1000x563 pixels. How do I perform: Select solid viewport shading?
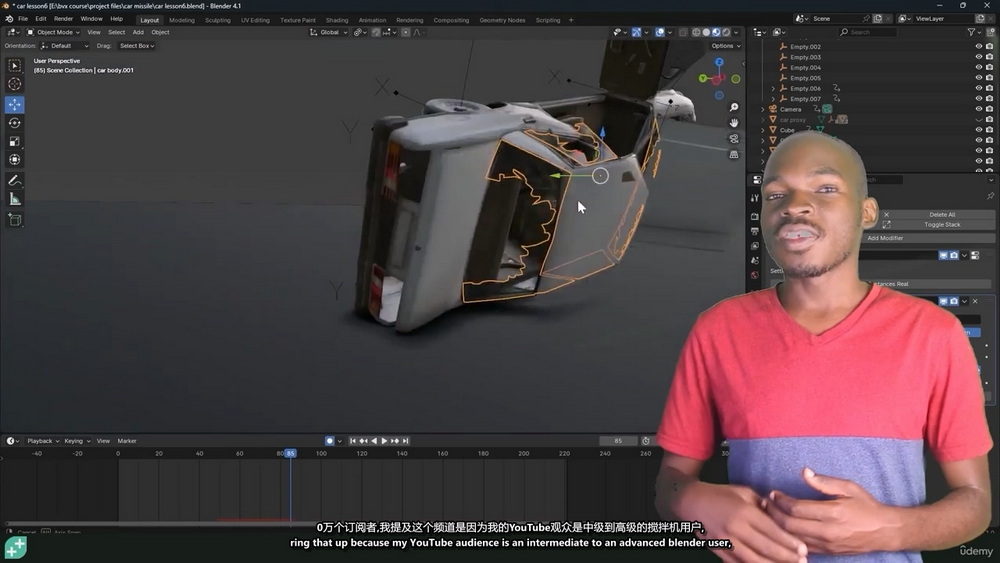pyautogui.click(x=706, y=32)
